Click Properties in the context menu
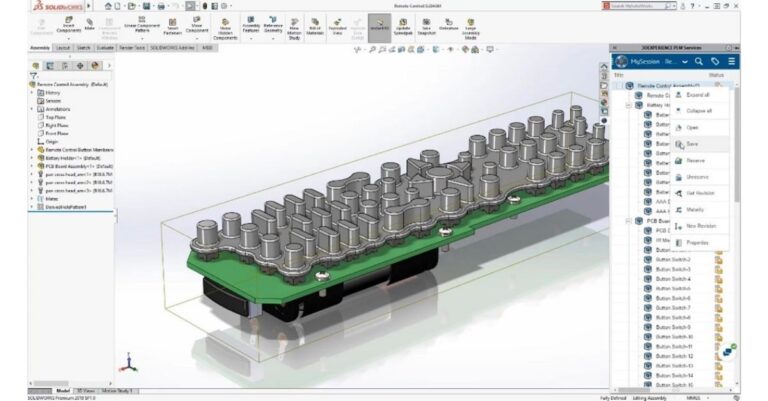This screenshot has height=401, width=768. [697, 242]
